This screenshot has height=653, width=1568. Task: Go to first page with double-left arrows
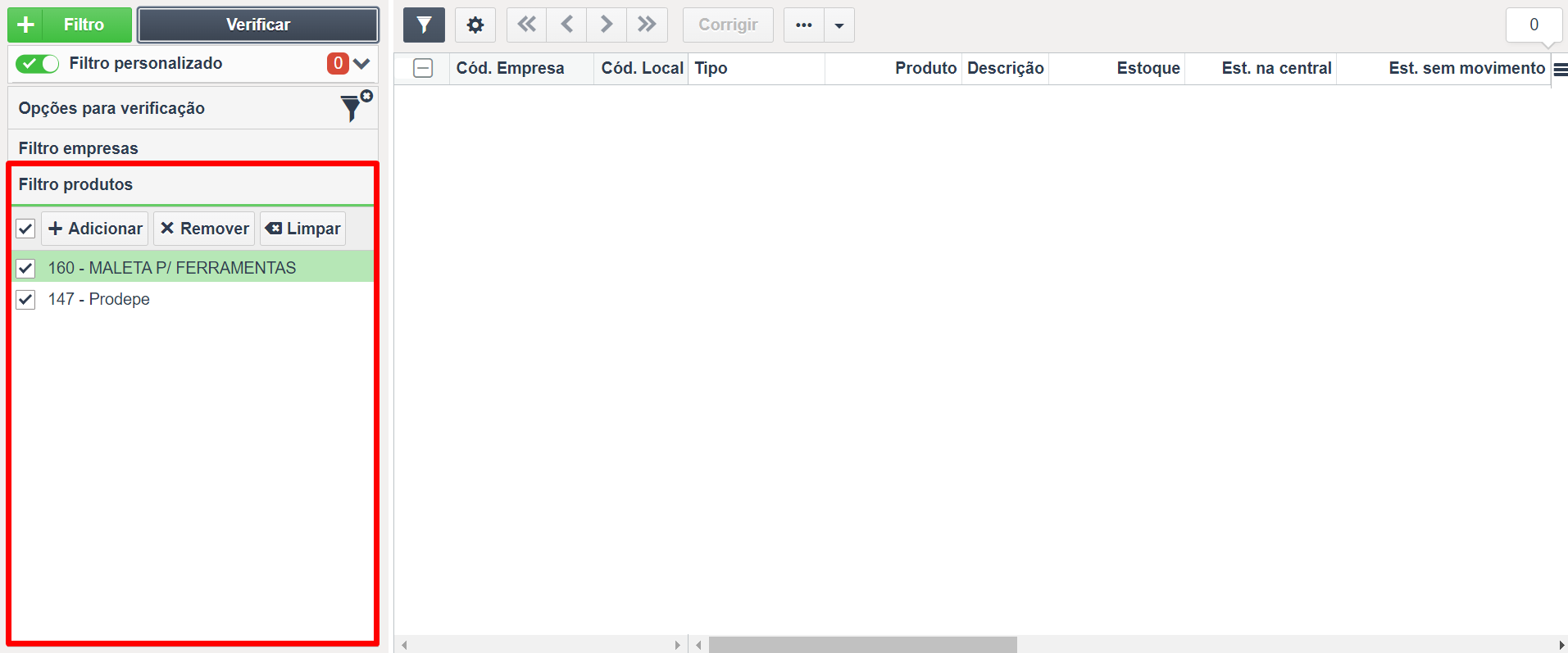pyautogui.click(x=526, y=25)
